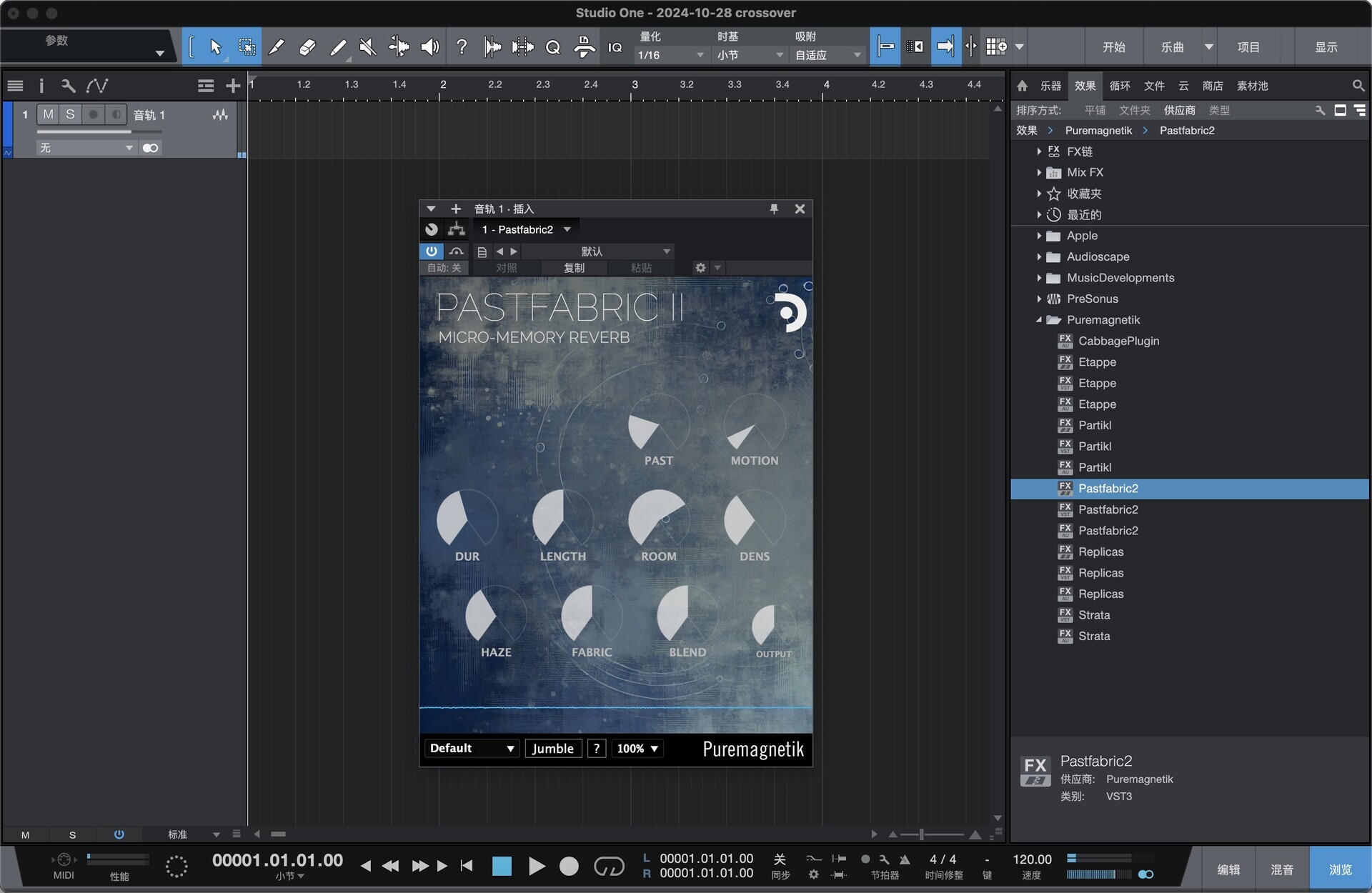Expand the FX chain folder
The height and width of the screenshot is (893, 1372).
[1038, 151]
